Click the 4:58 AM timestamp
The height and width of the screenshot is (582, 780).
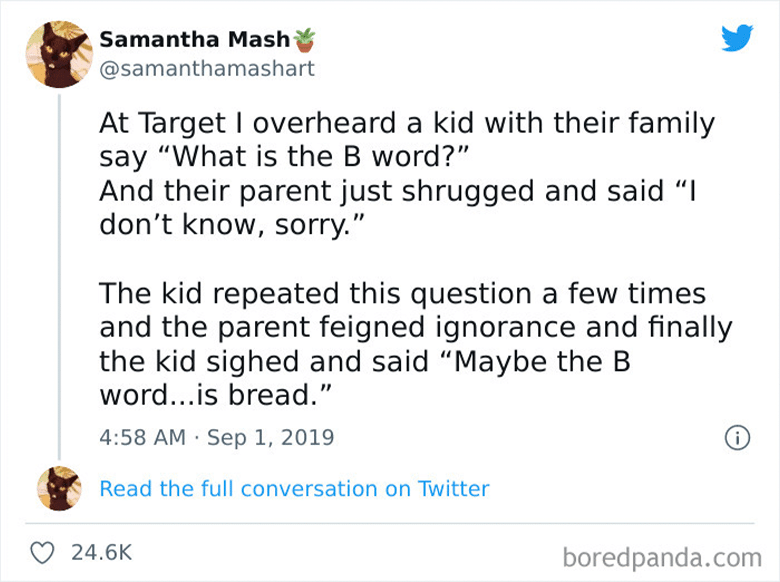click(x=145, y=437)
